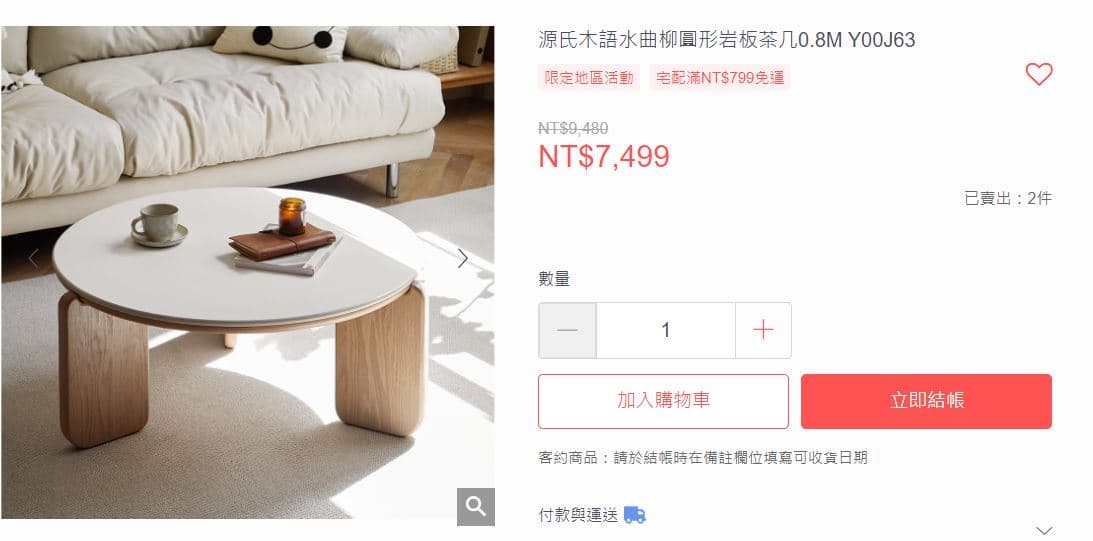Add product to wishlist with heart icon
The height and width of the screenshot is (541, 1093).
[x=1039, y=74]
